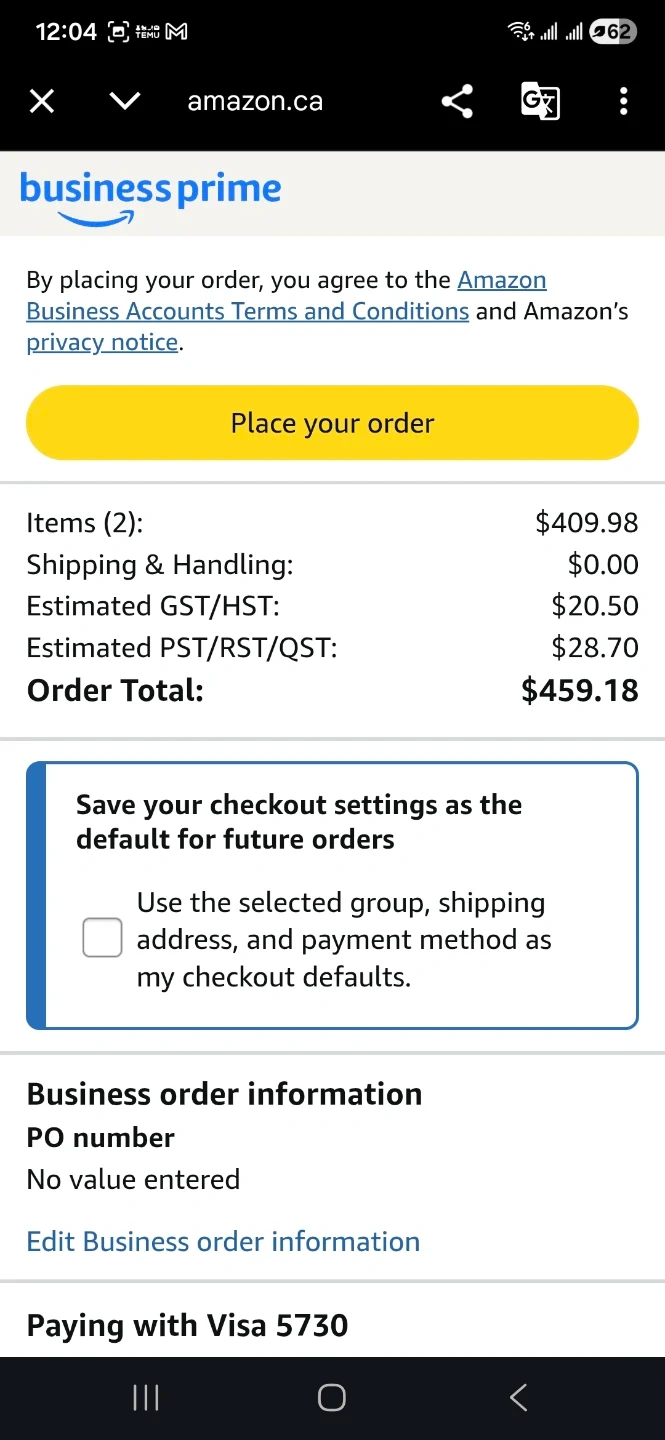
Task: Tap the Paying with Visa 5730 heading
Action: pos(187,1325)
